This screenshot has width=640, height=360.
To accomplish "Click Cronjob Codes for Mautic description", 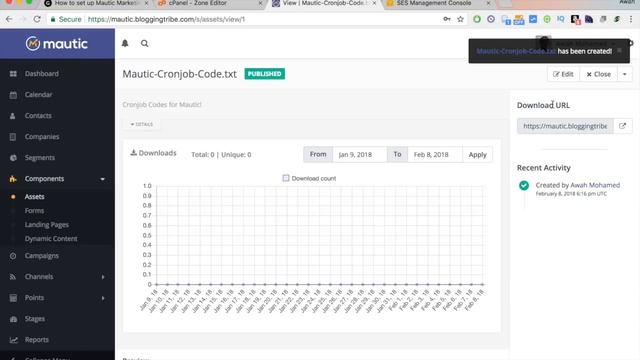I will pos(162,104).
